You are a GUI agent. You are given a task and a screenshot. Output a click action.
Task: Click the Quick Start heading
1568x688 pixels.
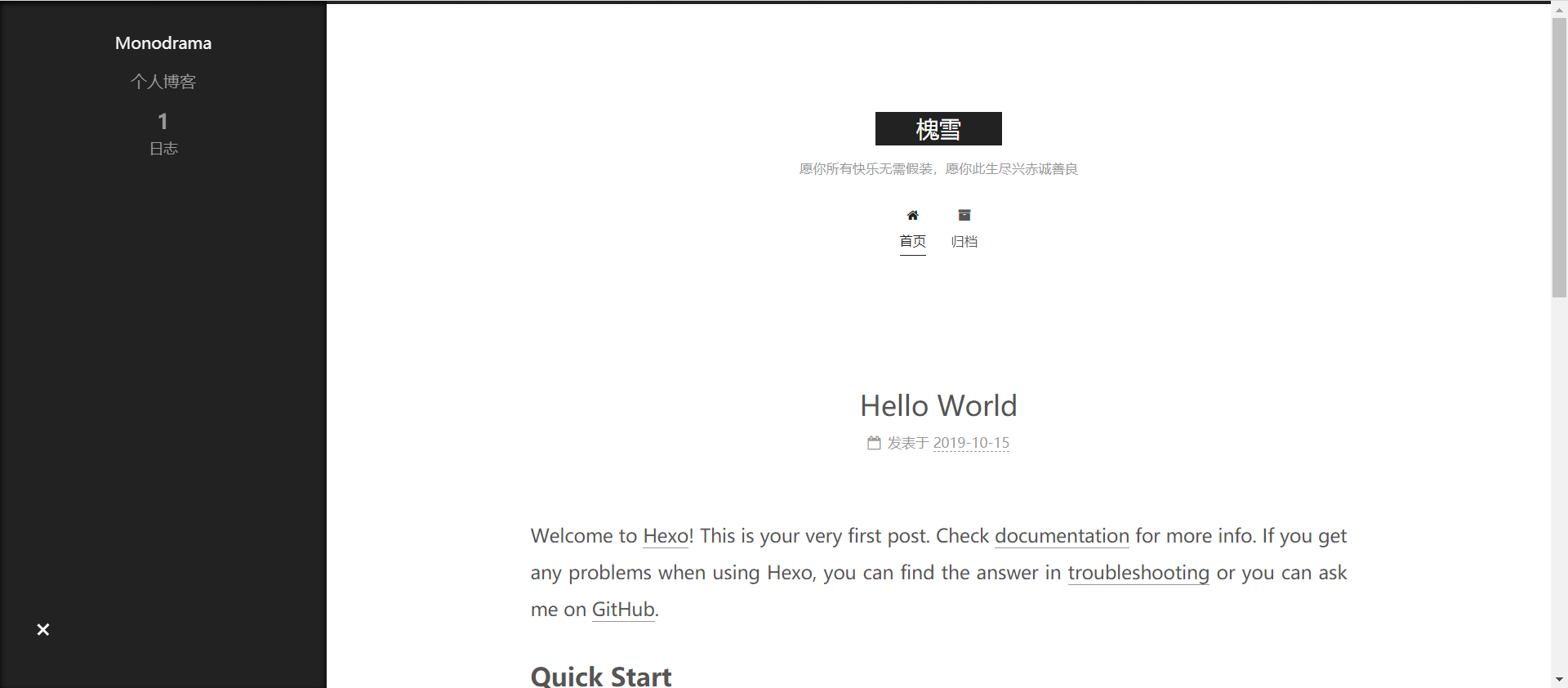click(601, 676)
